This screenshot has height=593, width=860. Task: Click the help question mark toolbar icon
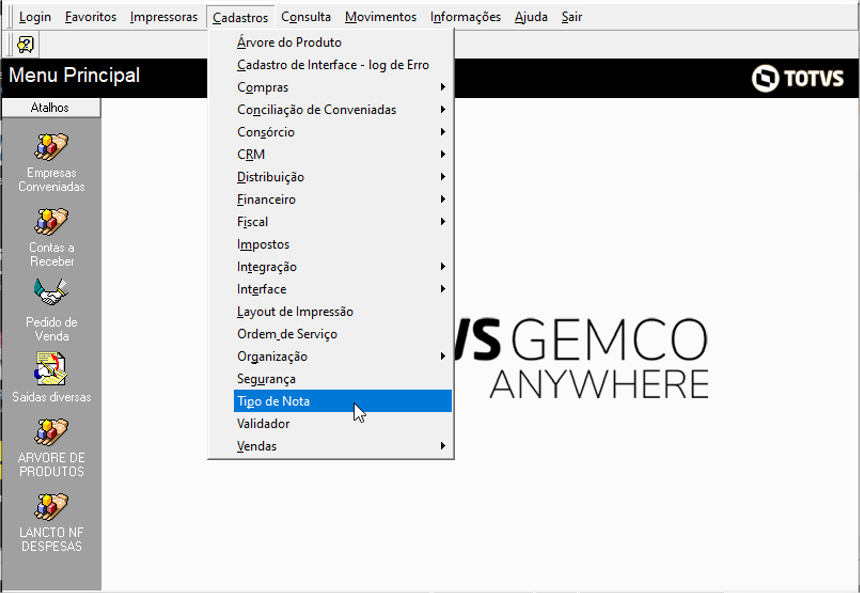pyautogui.click(x=25, y=44)
